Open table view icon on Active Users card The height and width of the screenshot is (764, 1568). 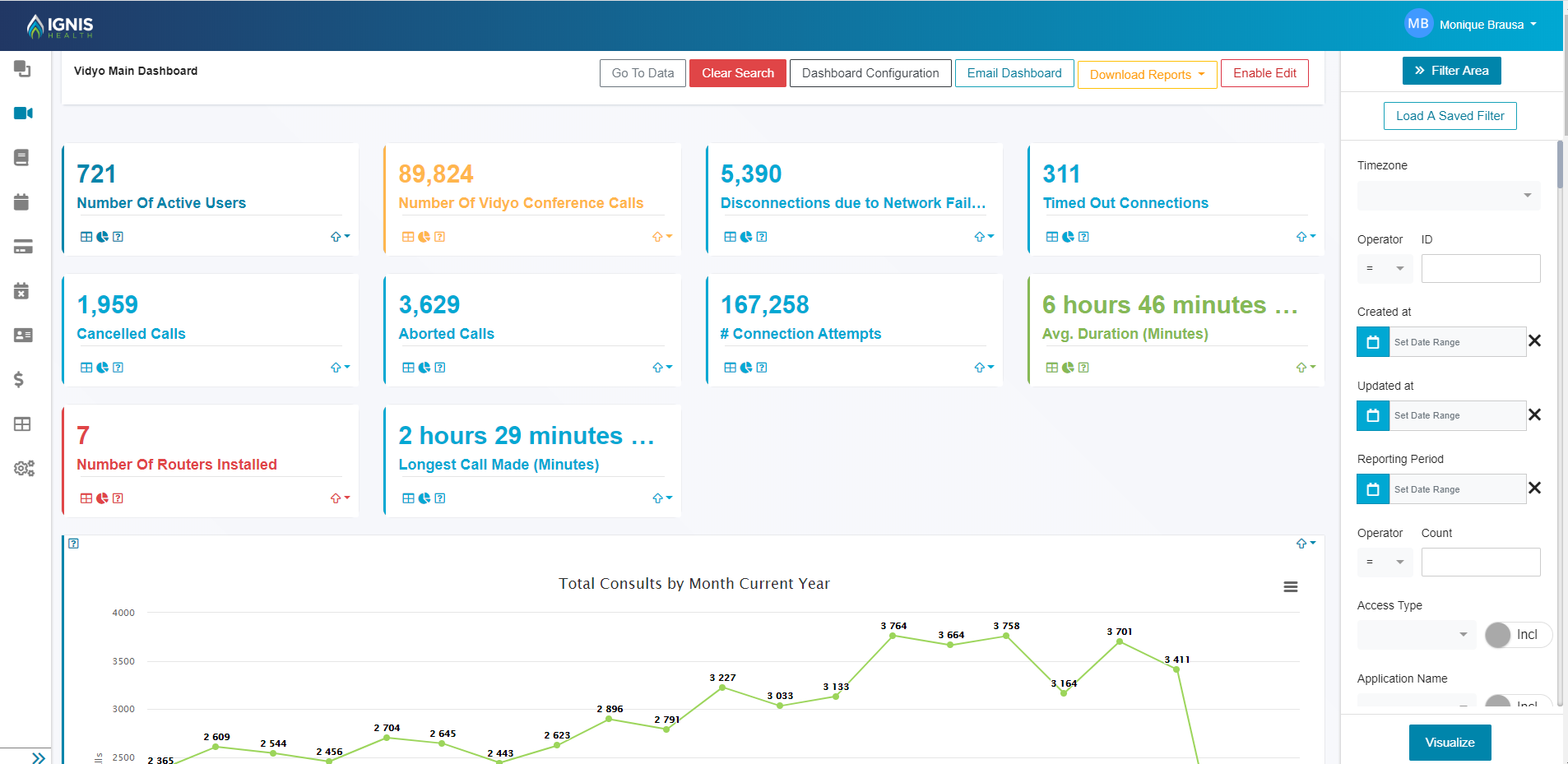coord(86,237)
